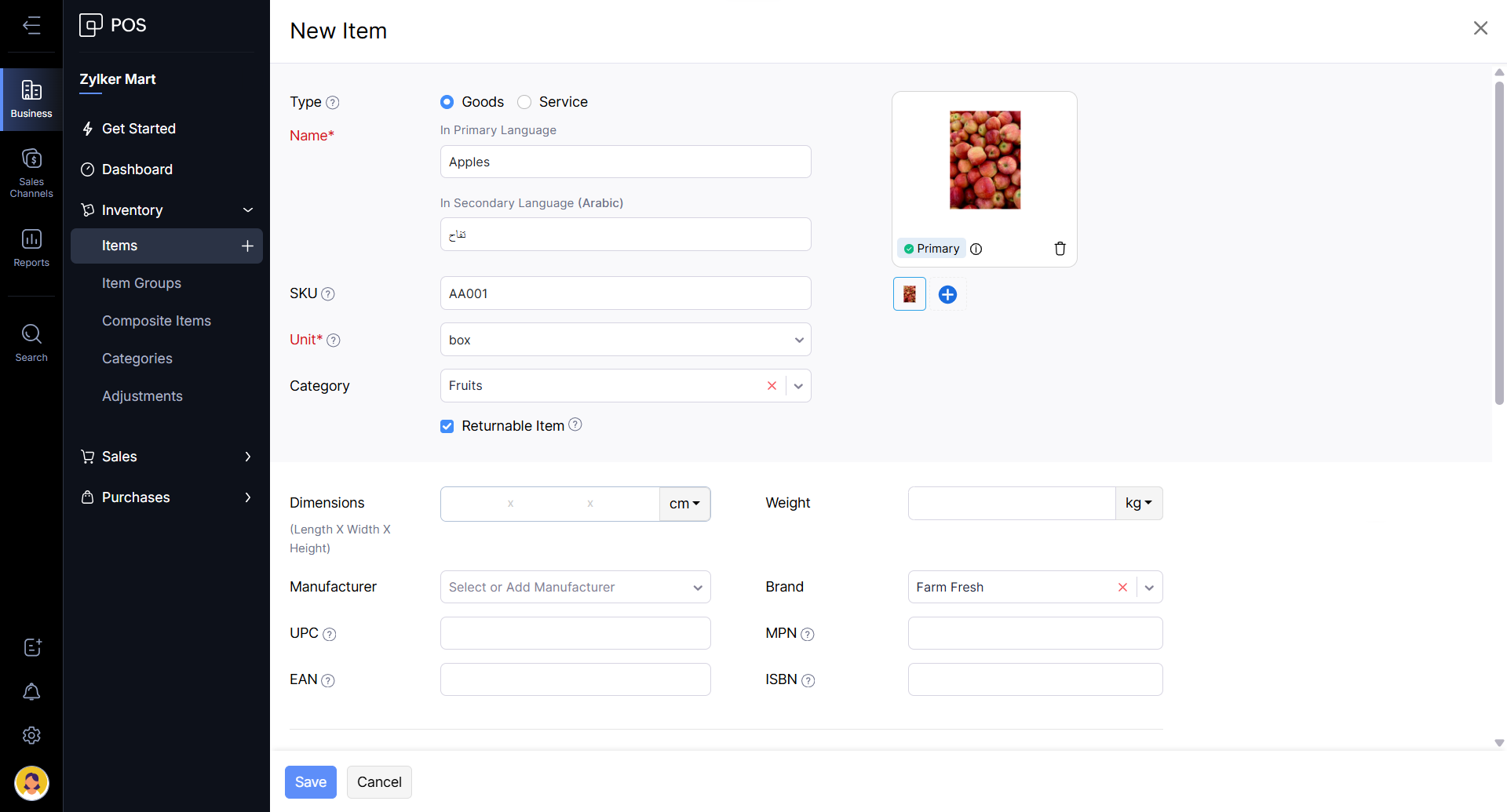Uncheck the Returnable Item checkbox
The height and width of the screenshot is (812, 1507).
[x=447, y=426]
